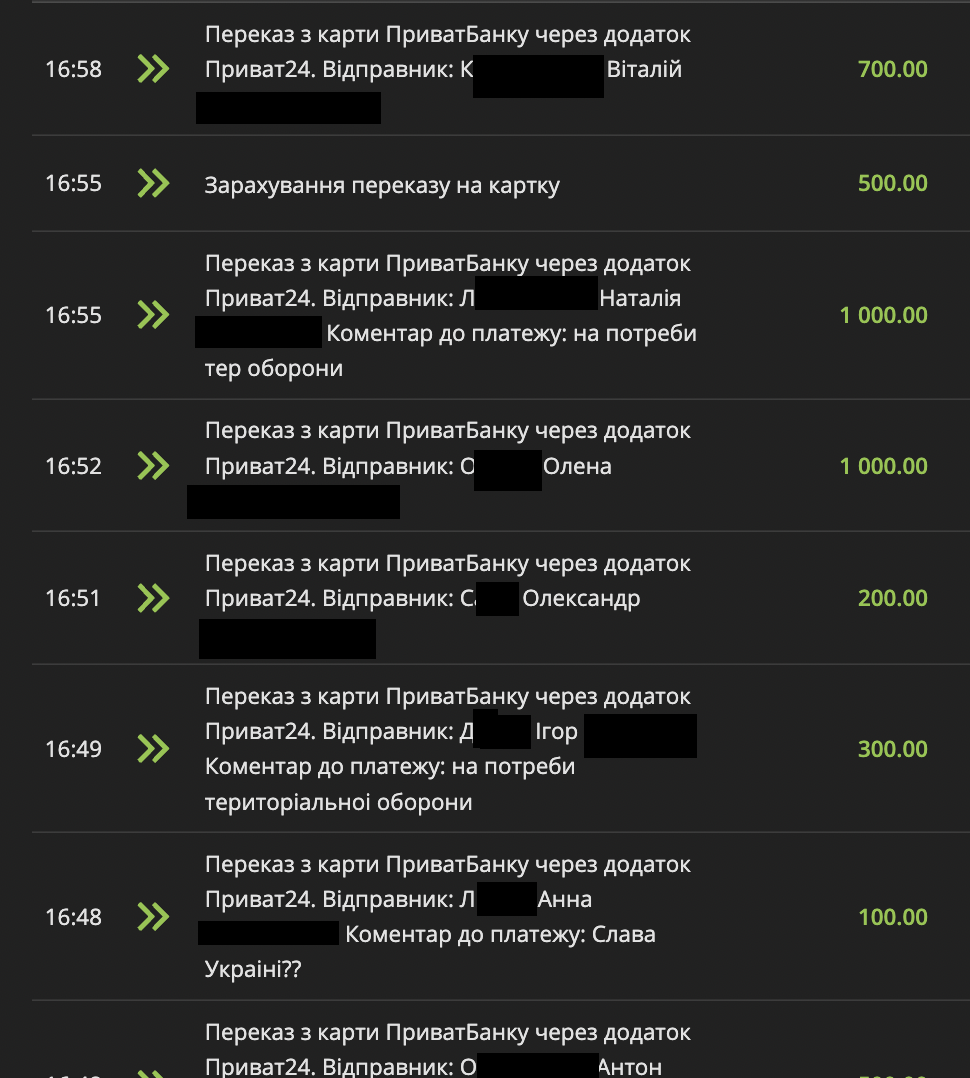This screenshot has height=1078, width=970.
Task: Open the "Зарахування переказу на картку" entry
Action: (x=382, y=185)
